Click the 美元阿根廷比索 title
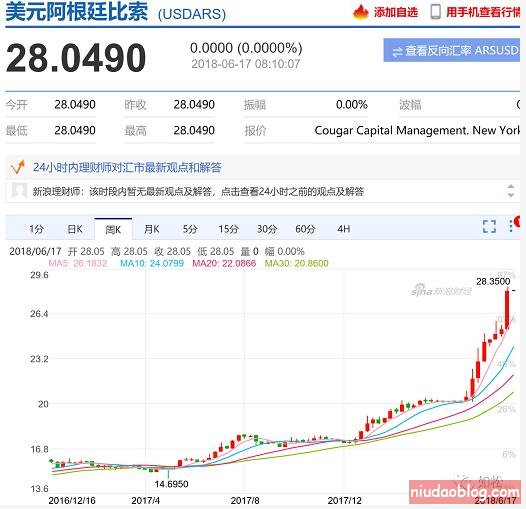 click(x=76, y=11)
